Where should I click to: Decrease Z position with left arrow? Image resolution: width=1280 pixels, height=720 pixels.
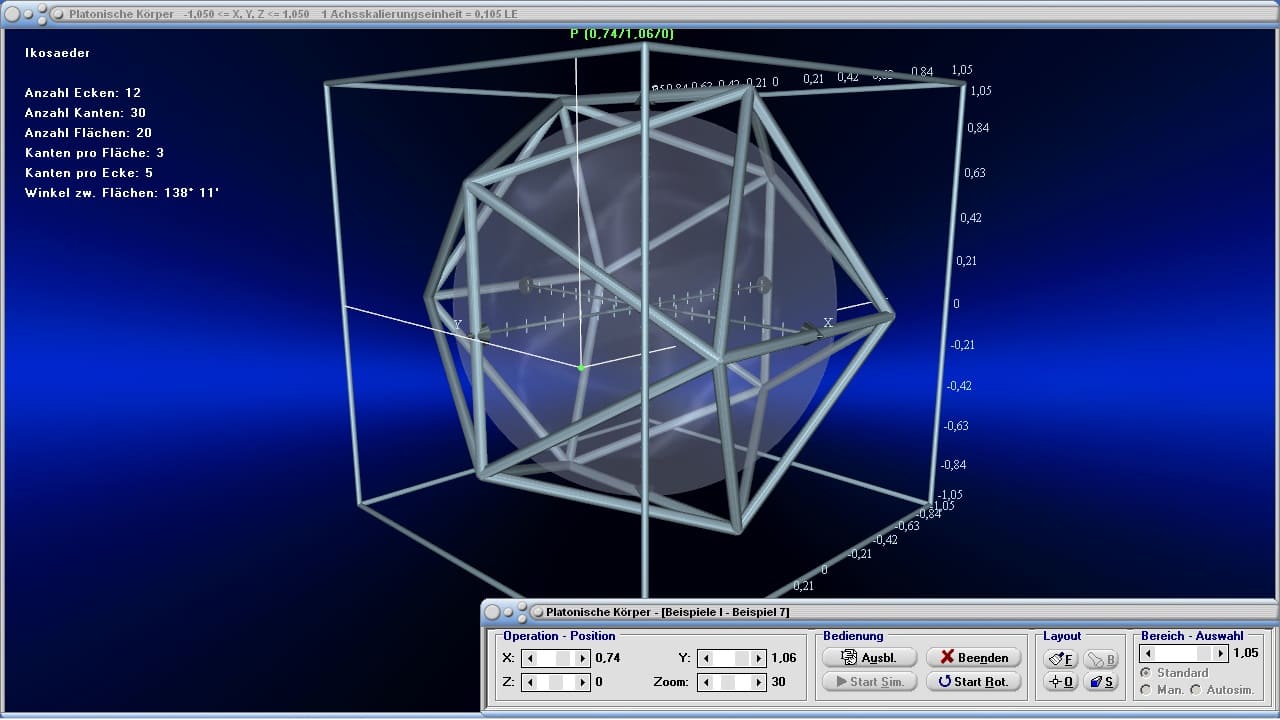coord(531,682)
